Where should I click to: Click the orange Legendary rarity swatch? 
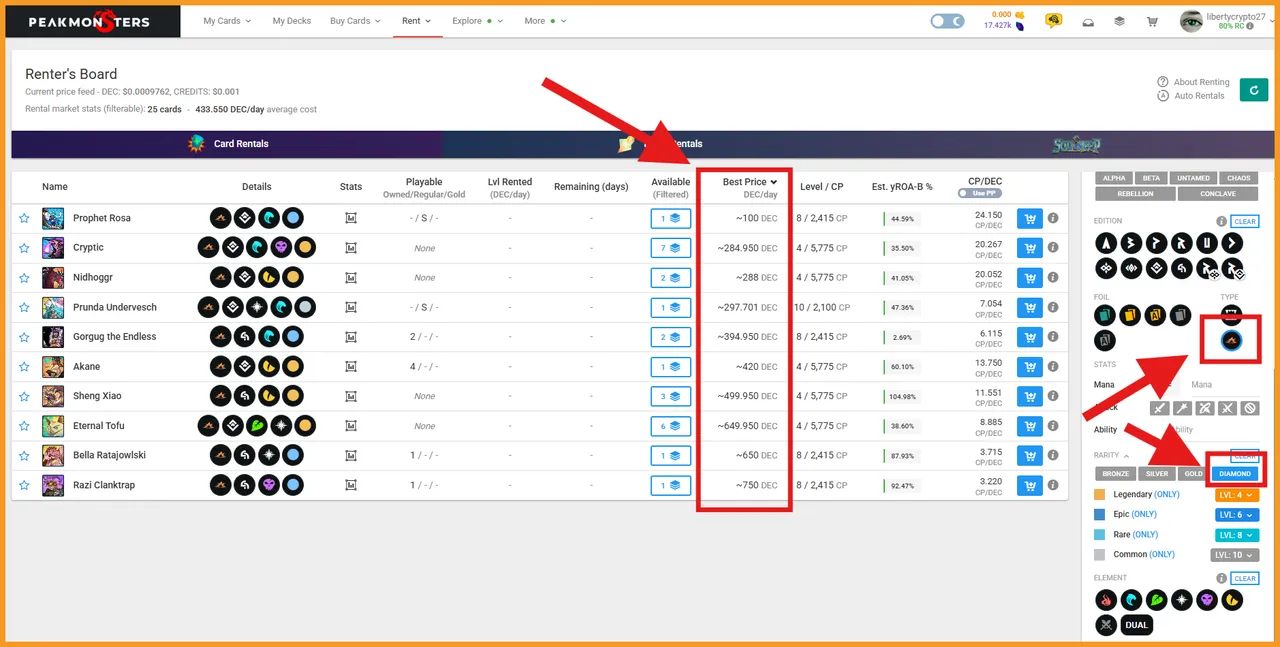[1100, 495]
